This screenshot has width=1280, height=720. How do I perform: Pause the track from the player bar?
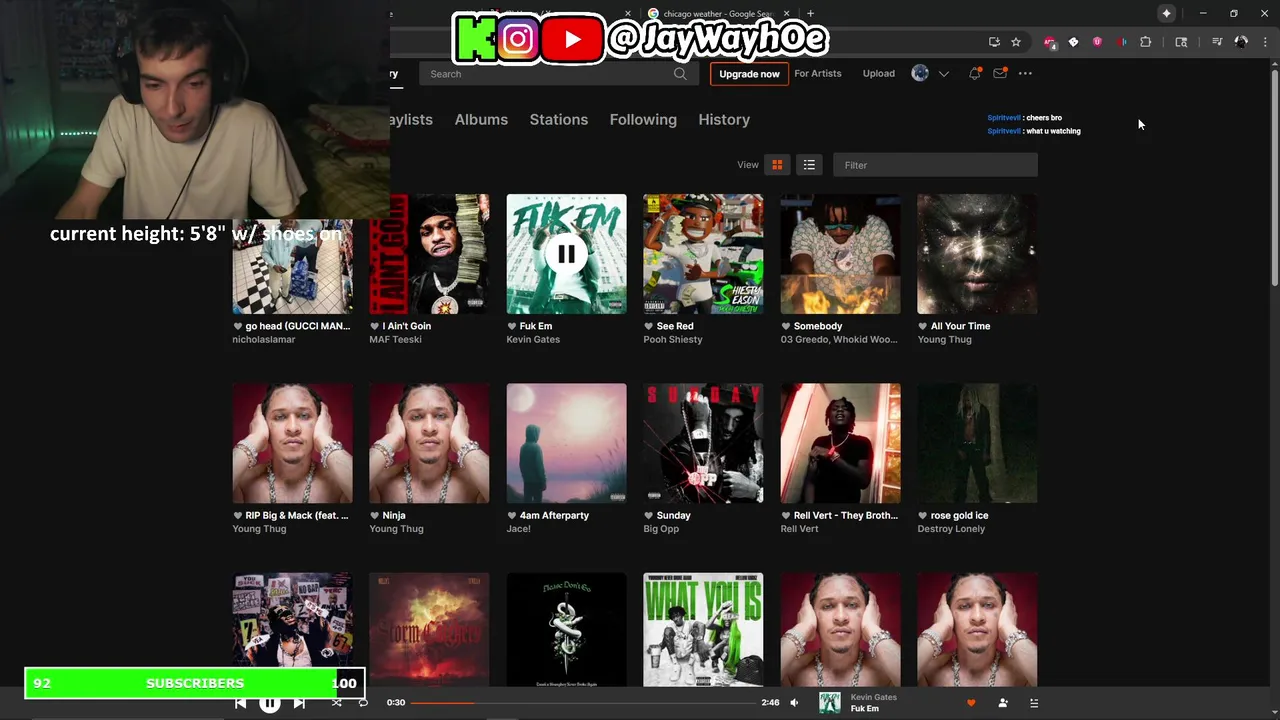[x=269, y=703]
